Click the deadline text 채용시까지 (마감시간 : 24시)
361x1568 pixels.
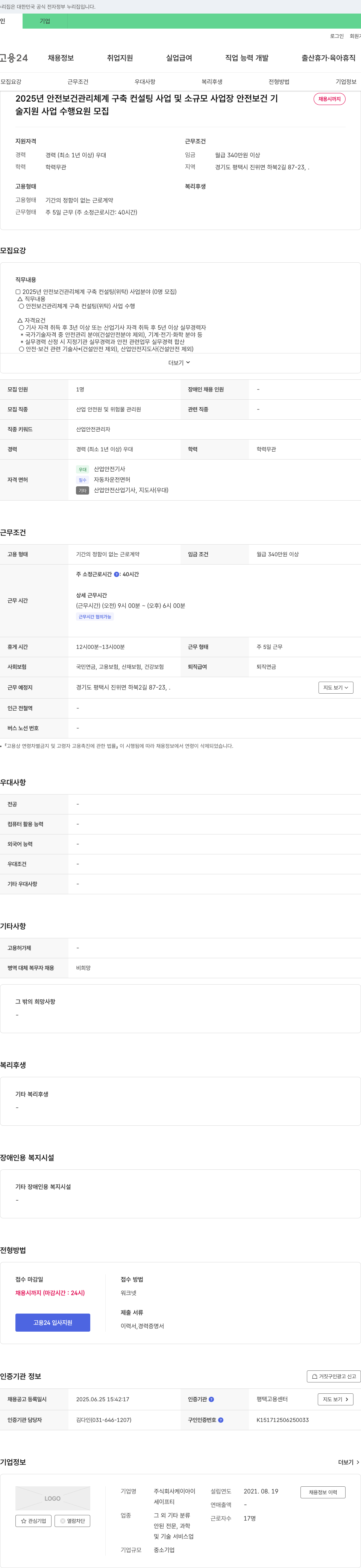pos(50,1292)
